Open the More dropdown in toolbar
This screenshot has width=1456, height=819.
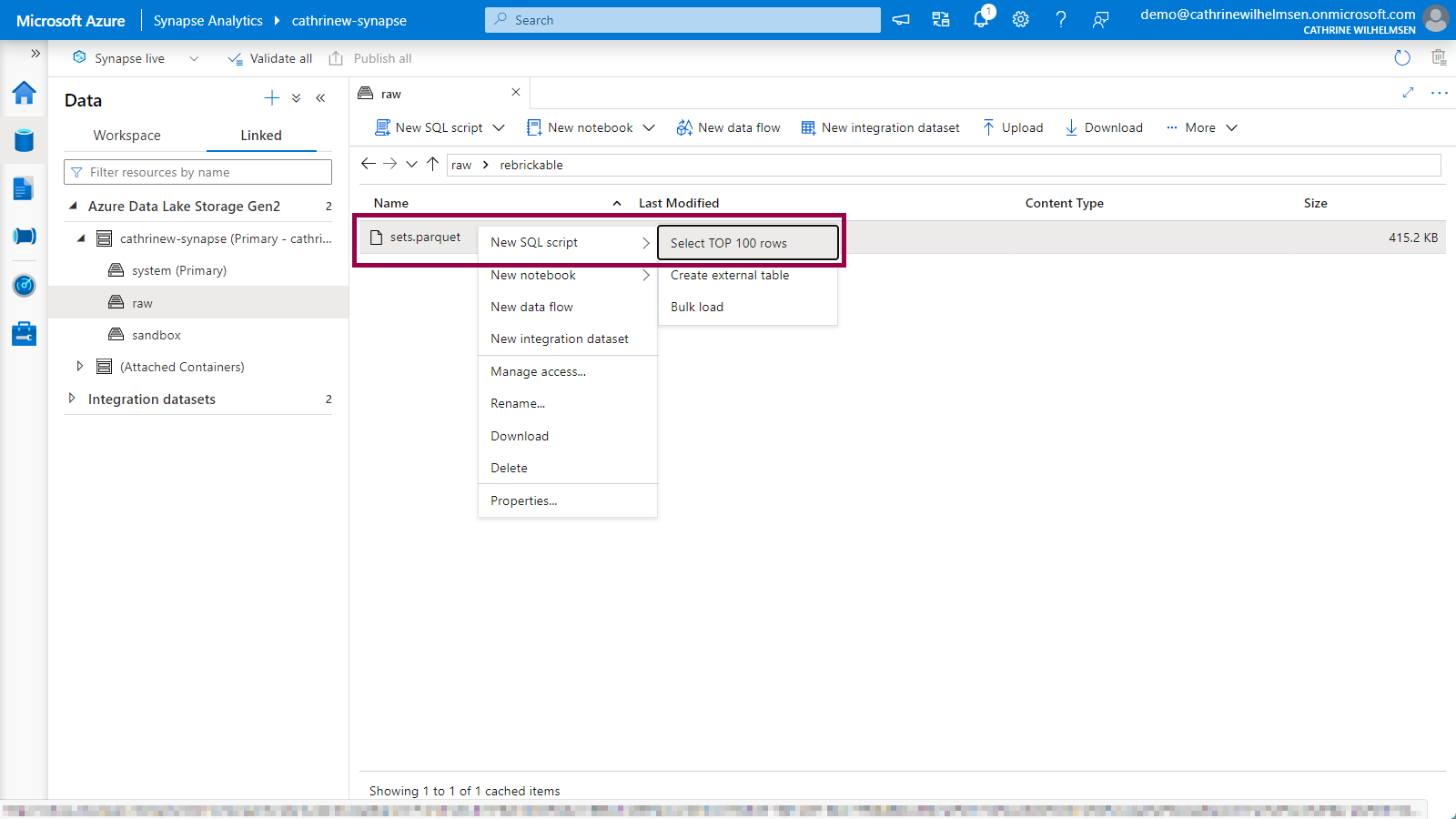tap(1202, 127)
